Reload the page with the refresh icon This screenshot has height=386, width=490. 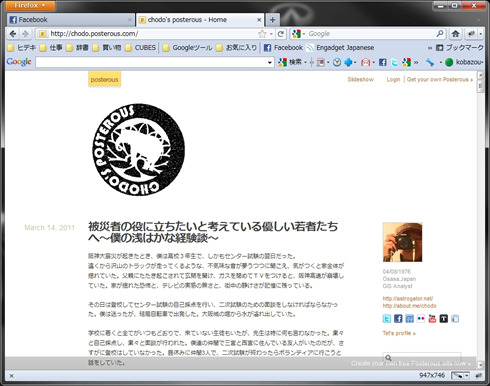[x=281, y=34]
